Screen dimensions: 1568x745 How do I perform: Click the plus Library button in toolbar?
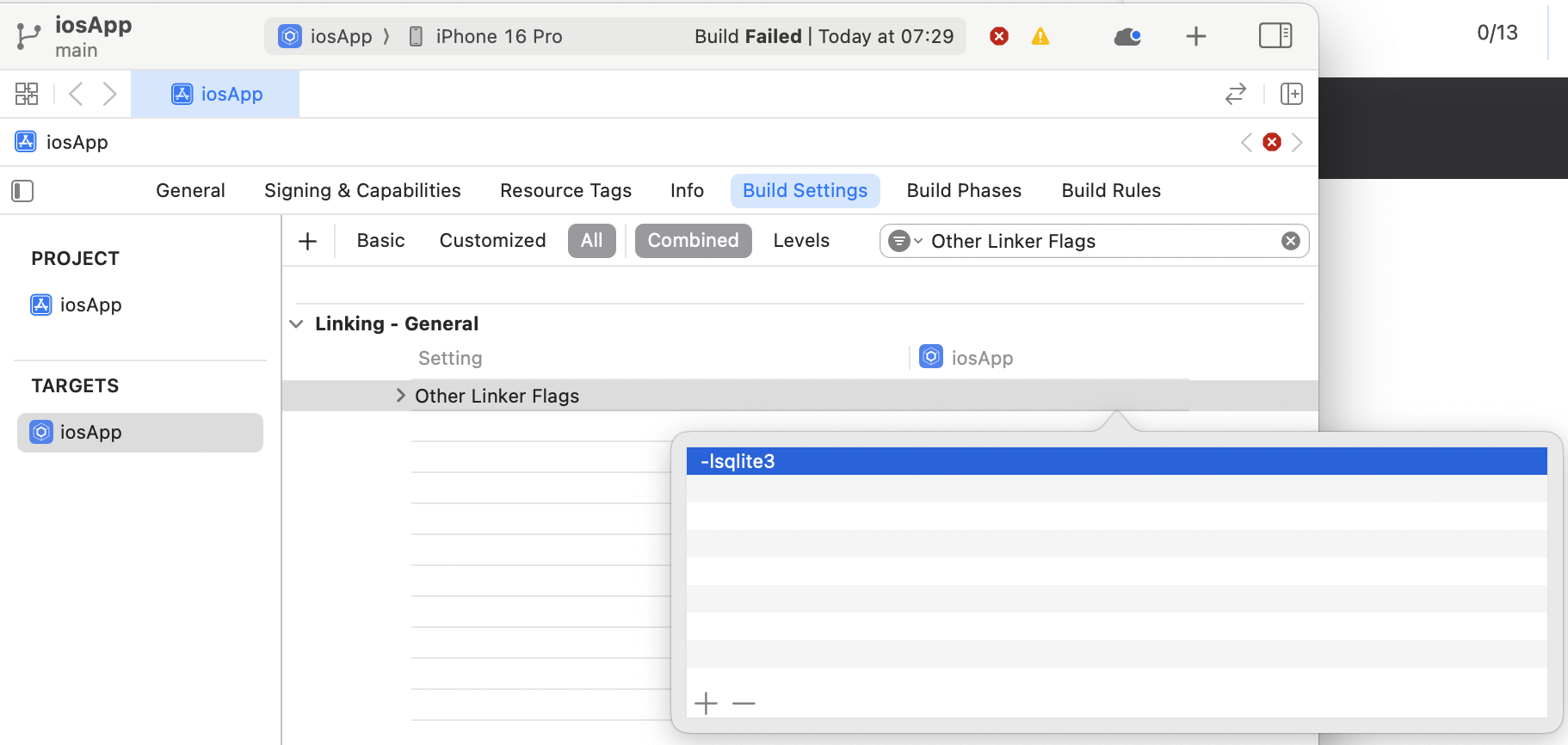[1195, 36]
